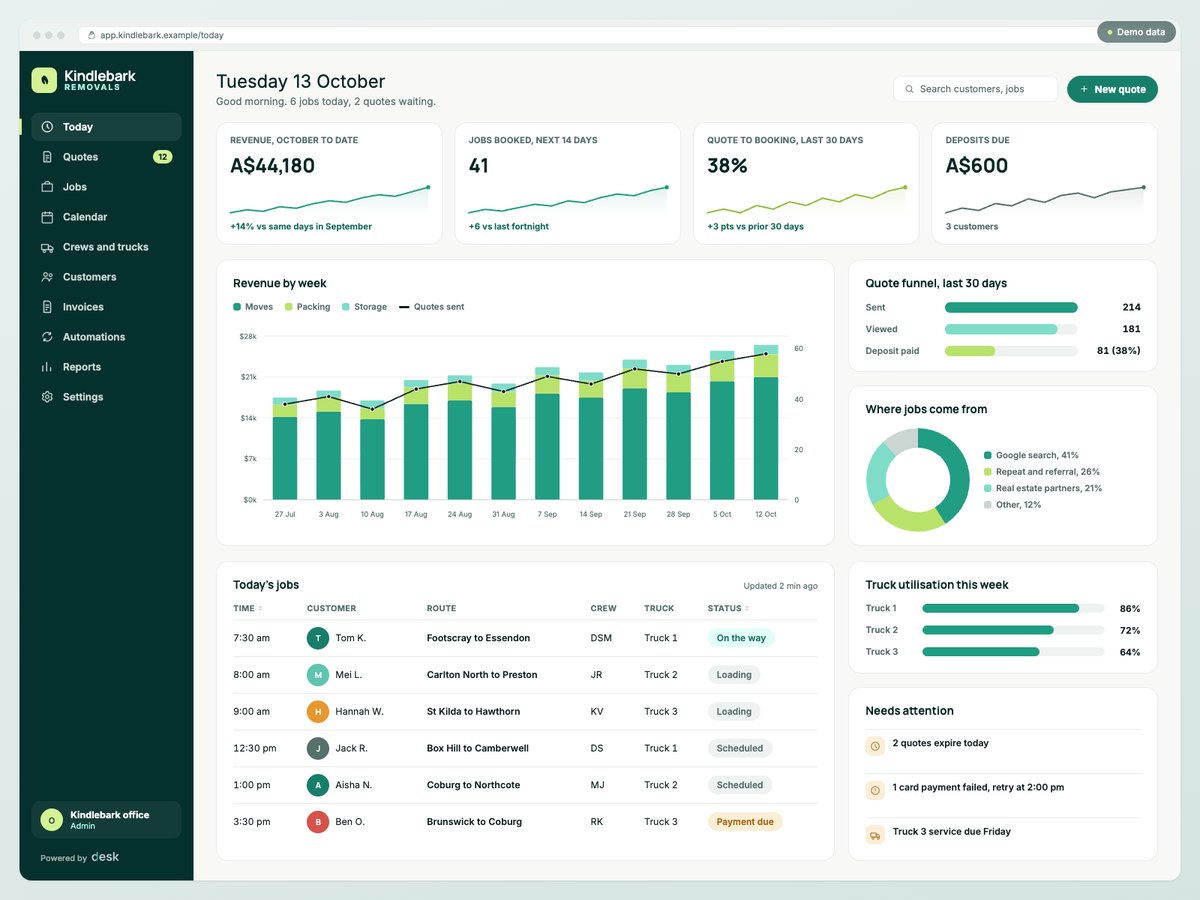
Task: Click the 12 badge on Quotes
Action: pyautogui.click(x=162, y=157)
